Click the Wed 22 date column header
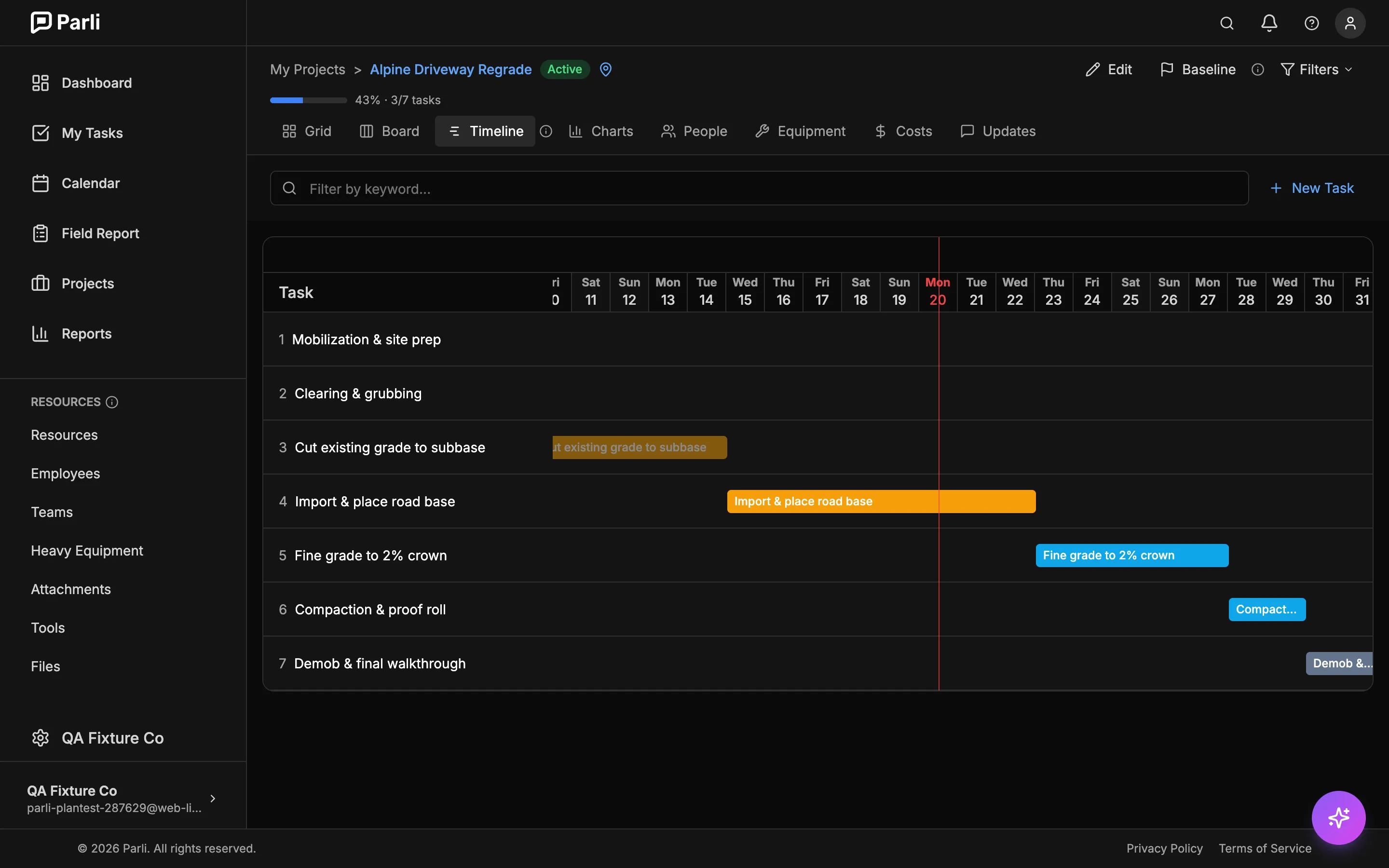Viewport: 1389px width, 868px height. (1015, 292)
